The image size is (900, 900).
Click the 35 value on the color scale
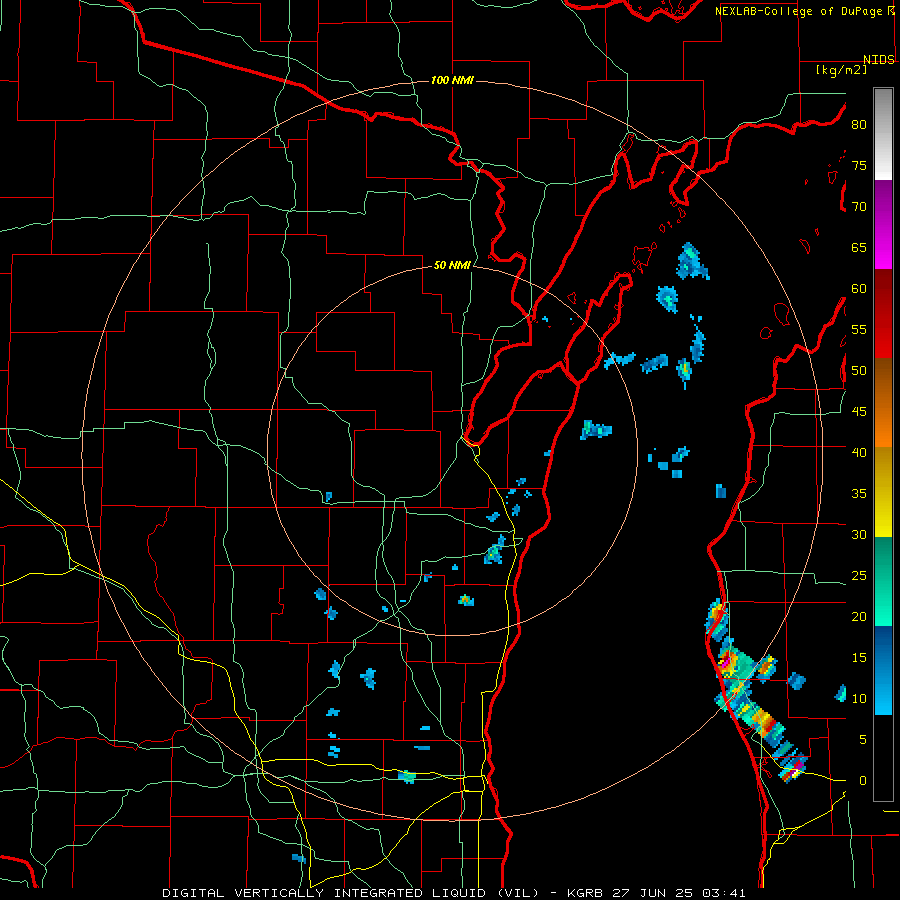tap(859, 494)
